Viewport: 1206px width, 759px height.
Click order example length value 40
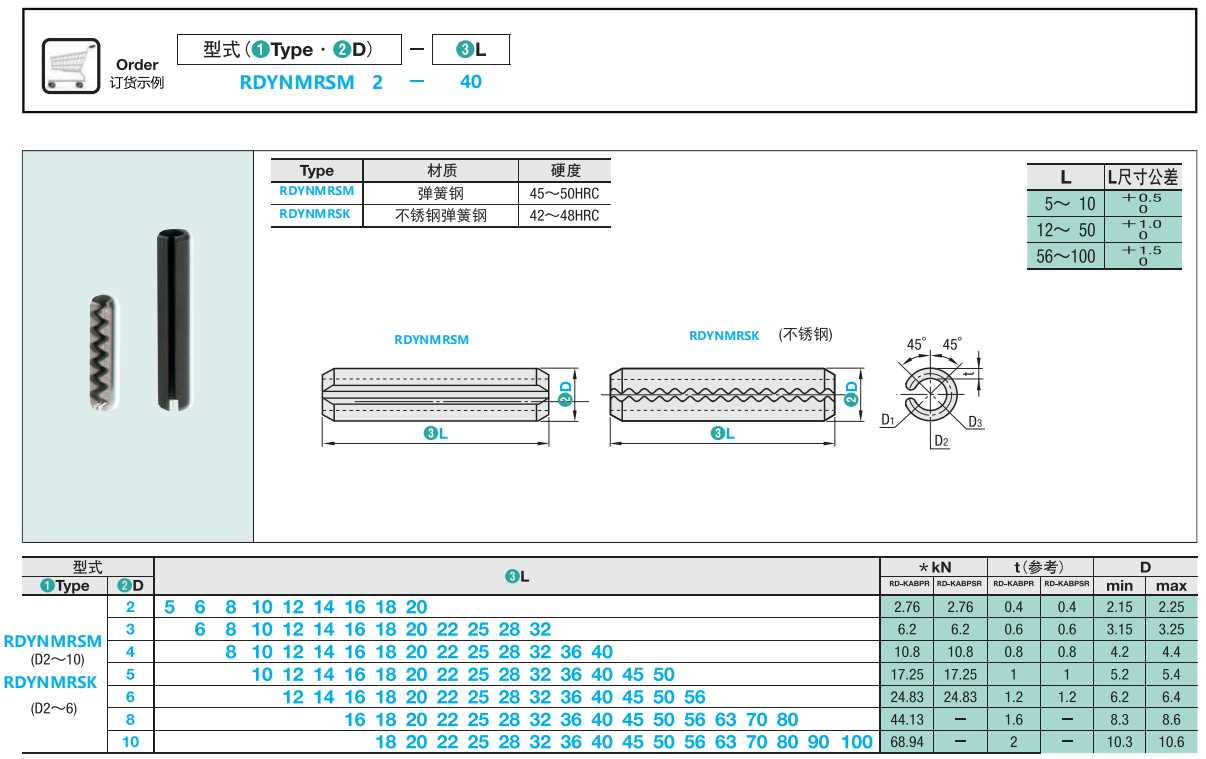(470, 82)
